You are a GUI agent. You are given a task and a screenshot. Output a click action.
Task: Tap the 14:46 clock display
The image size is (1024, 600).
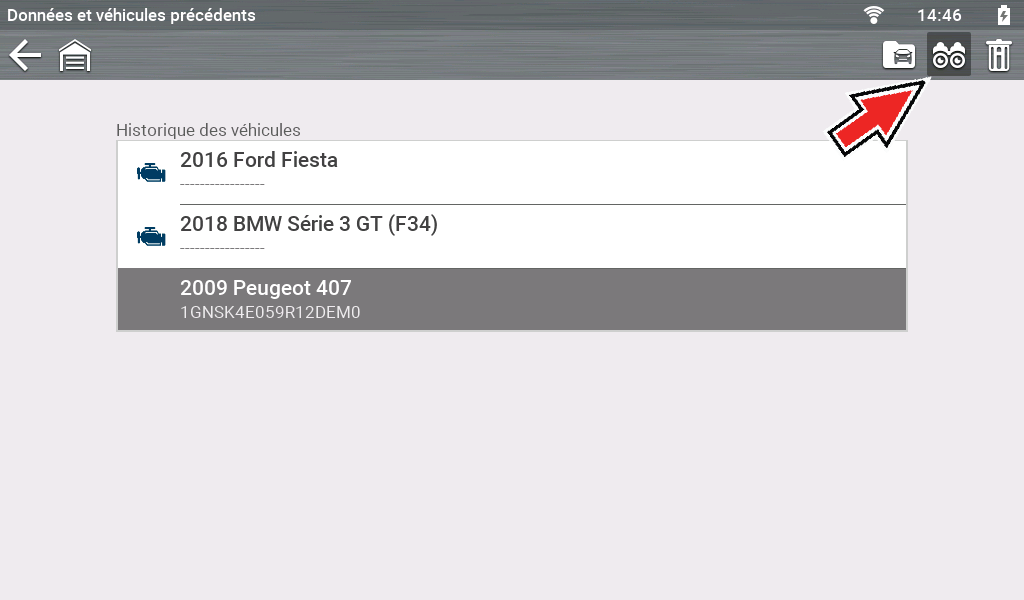point(939,15)
